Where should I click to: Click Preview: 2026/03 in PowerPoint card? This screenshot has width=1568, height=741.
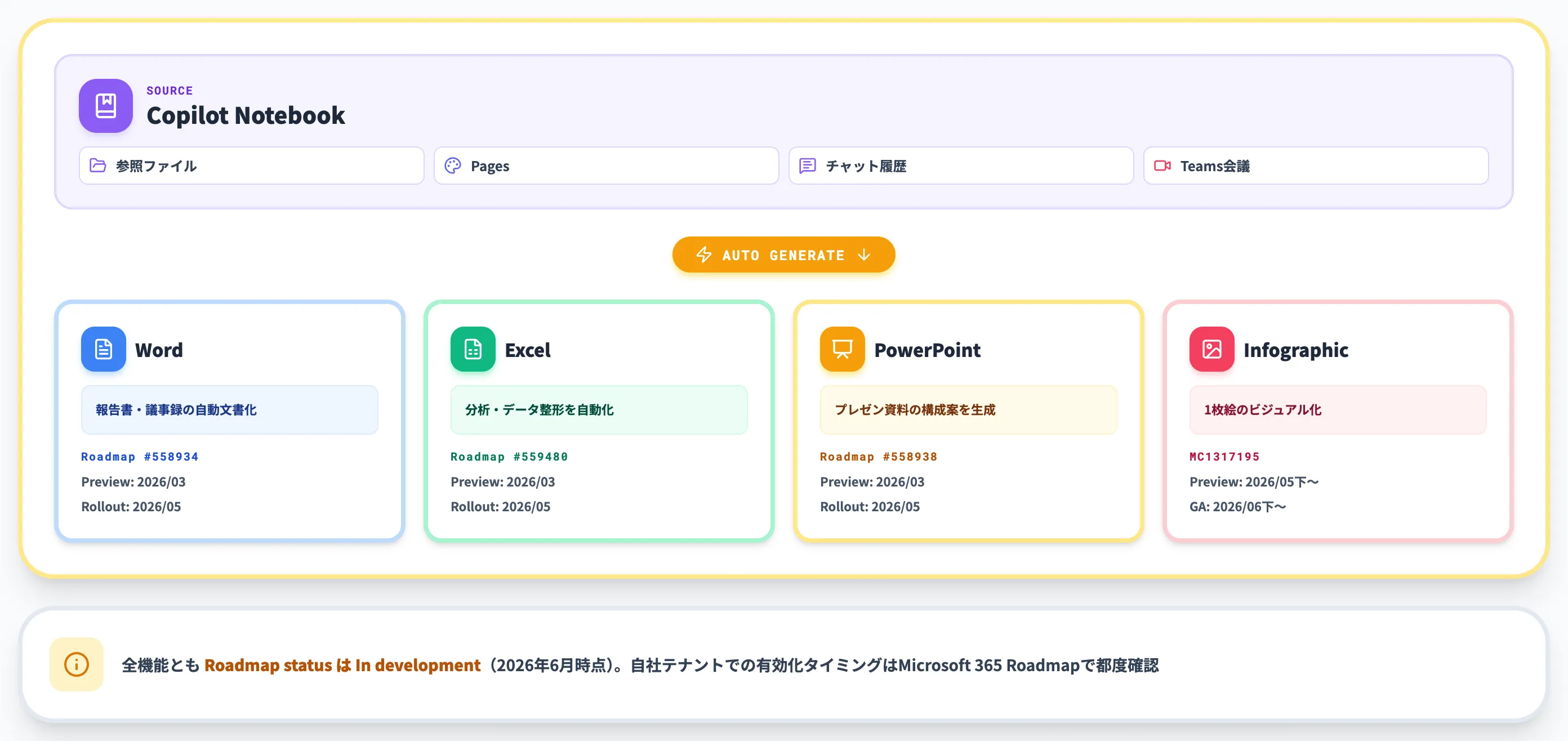click(x=872, y=482)
